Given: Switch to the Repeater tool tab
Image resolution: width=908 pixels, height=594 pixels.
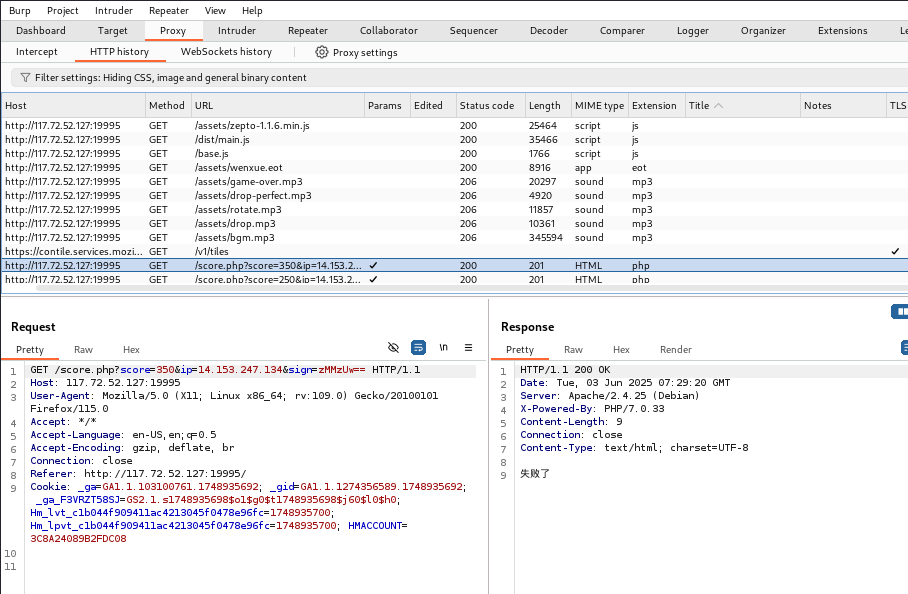Looking at the screenshot, I should 307,31.
